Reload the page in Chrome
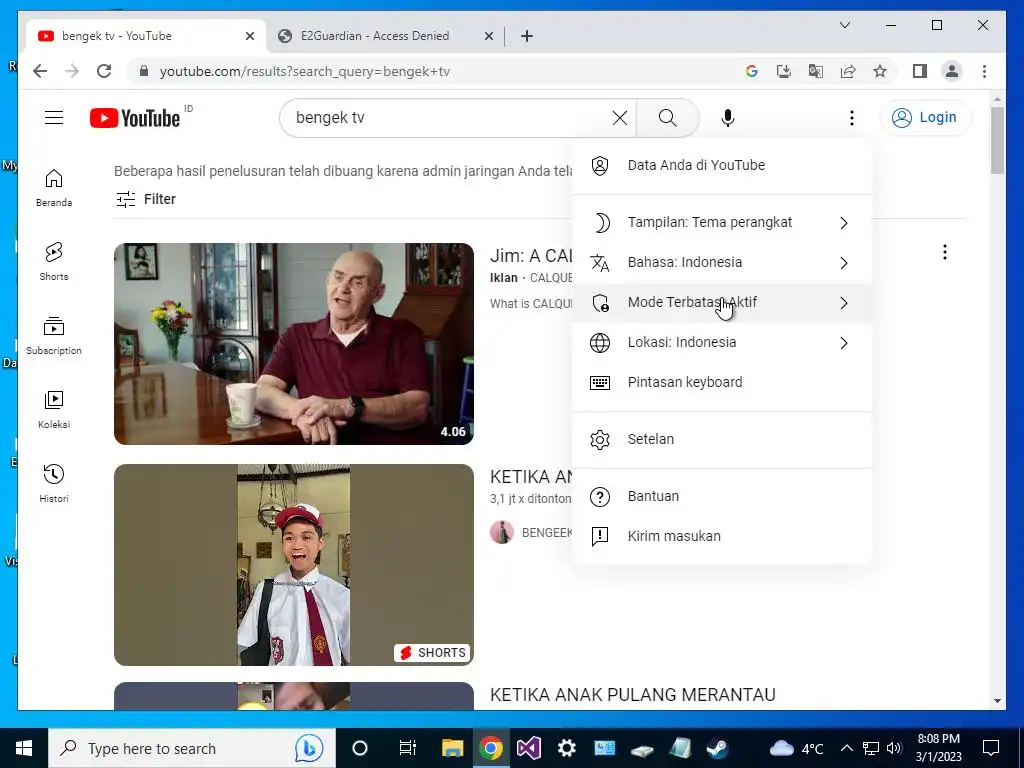This screenshot has height=768, width=1024. tap(104, 71)
